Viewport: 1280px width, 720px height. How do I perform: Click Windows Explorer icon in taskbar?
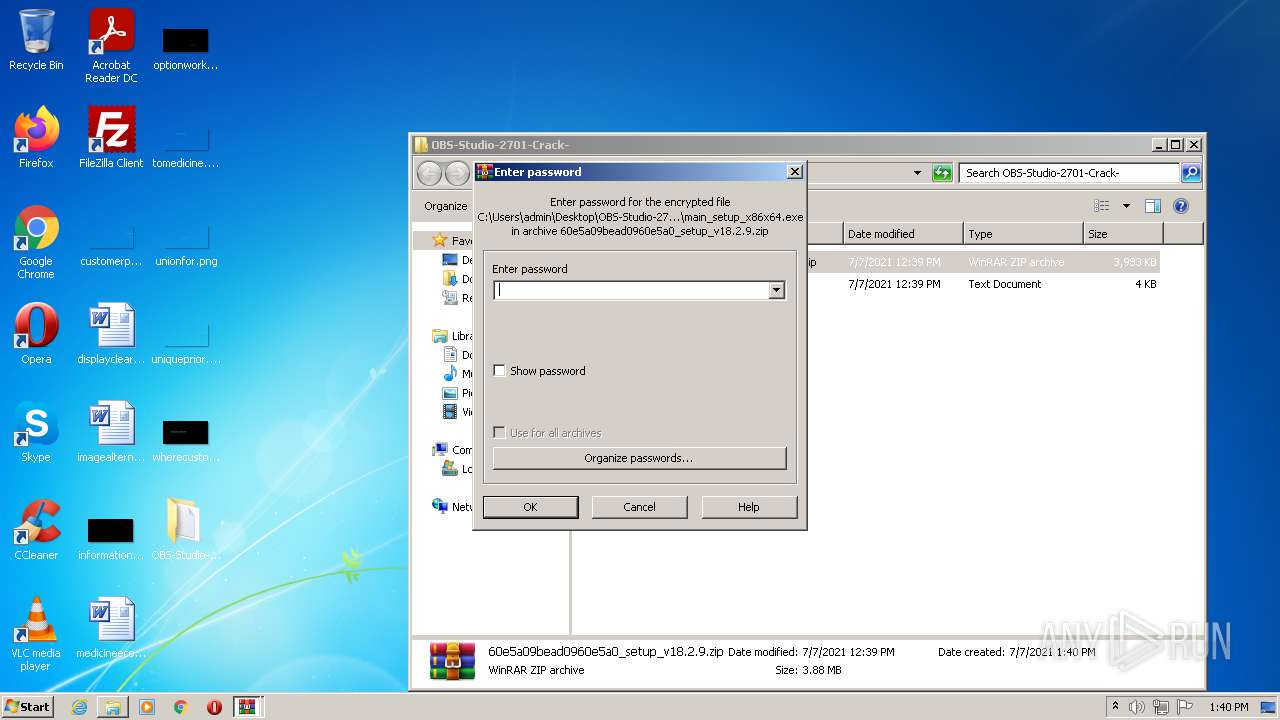[x=113, y=707]
